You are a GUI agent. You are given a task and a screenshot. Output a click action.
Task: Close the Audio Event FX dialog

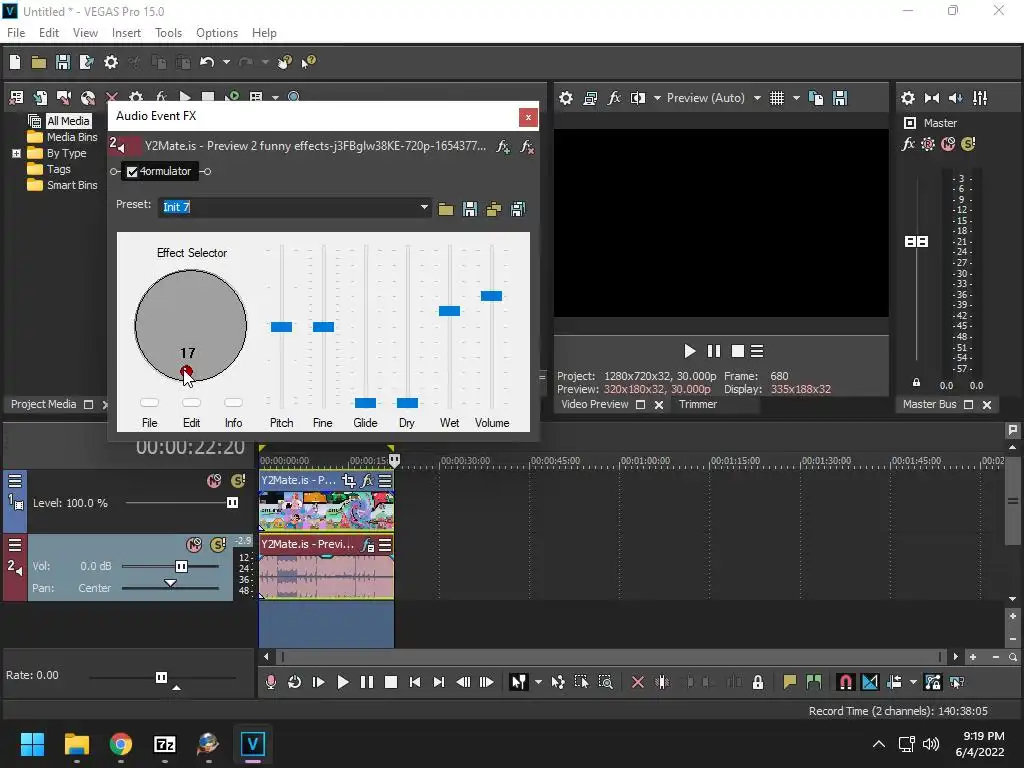tap(528, 117)
